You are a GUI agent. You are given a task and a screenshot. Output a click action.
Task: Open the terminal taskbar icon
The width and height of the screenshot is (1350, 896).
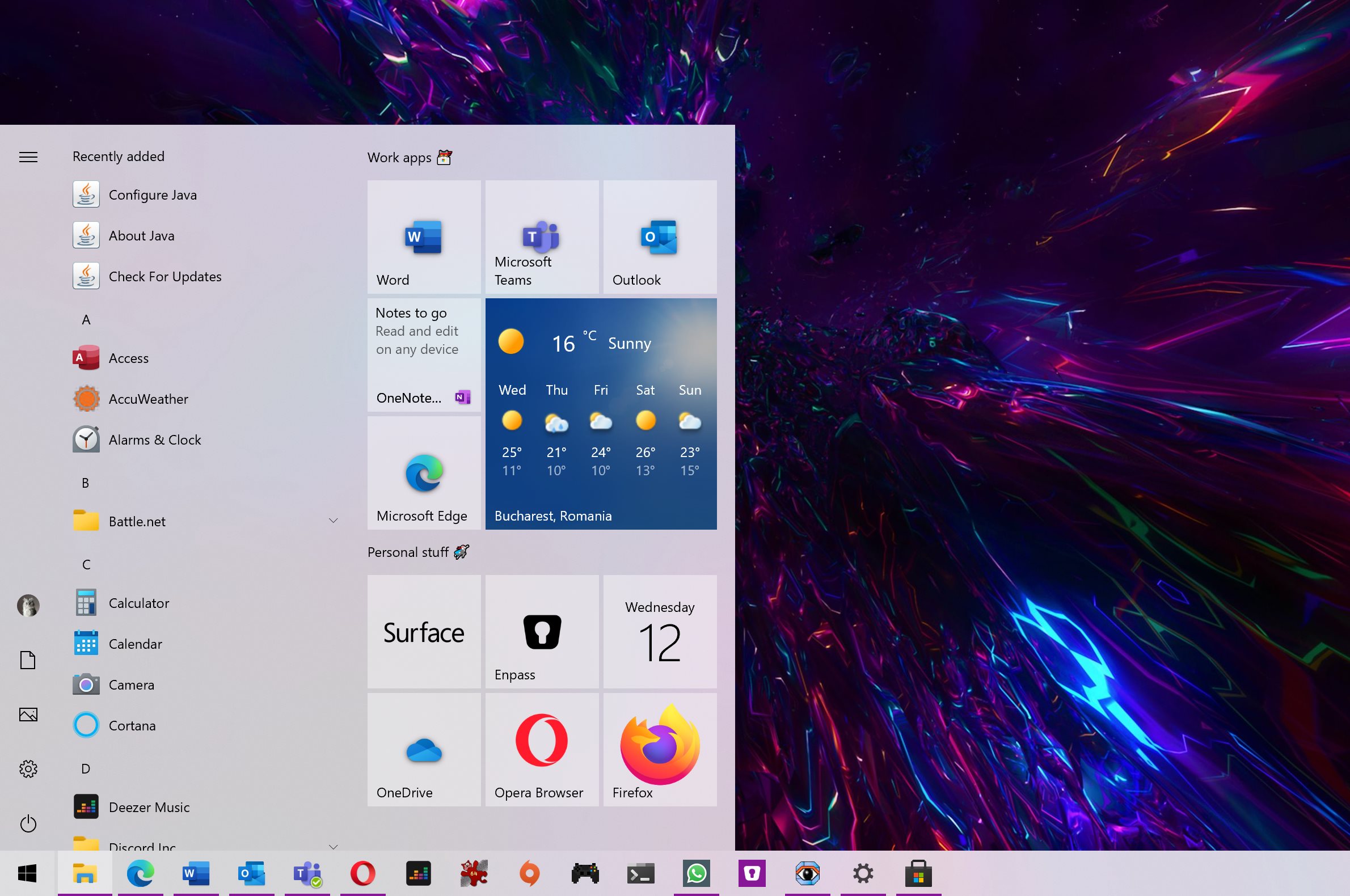[640, 873]
